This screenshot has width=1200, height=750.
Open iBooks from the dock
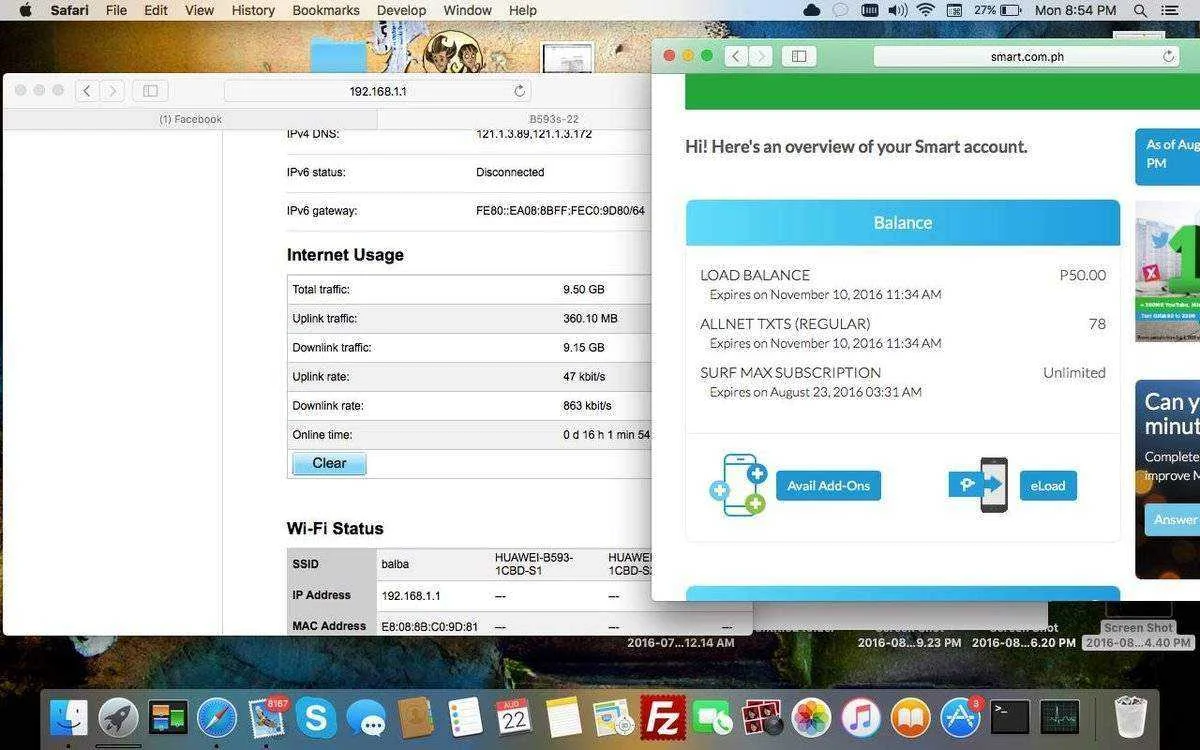click(910, 718)
